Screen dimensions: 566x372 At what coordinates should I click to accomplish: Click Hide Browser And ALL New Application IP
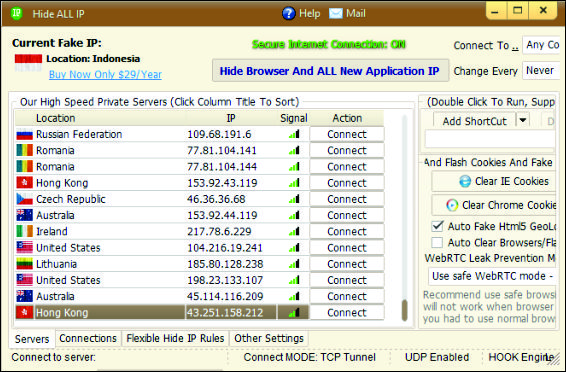(330, 71)
